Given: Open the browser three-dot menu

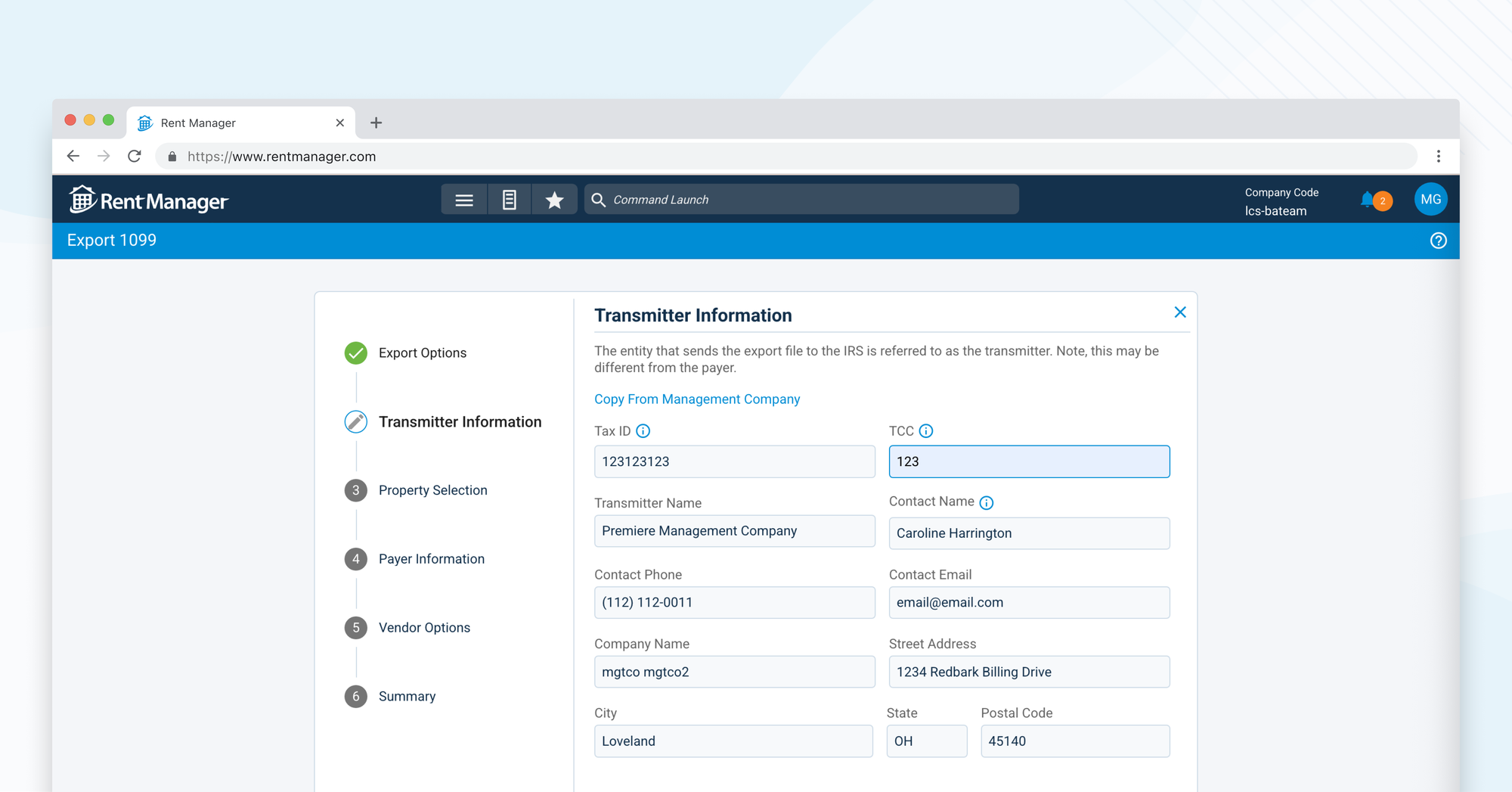Looking at the screenshot, I should tap(1438, 156).
